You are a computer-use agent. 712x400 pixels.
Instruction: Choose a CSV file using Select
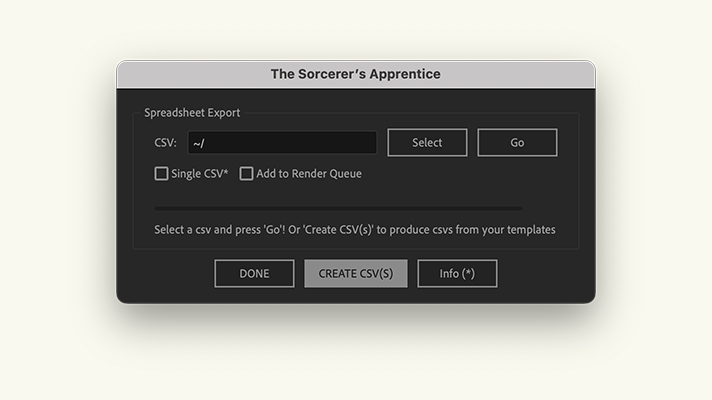427,143
